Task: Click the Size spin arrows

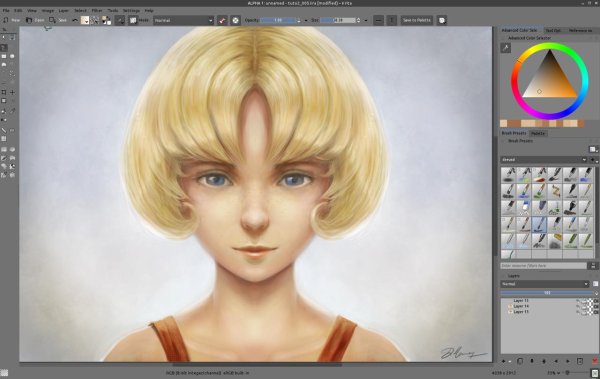Action: point(359,20)
